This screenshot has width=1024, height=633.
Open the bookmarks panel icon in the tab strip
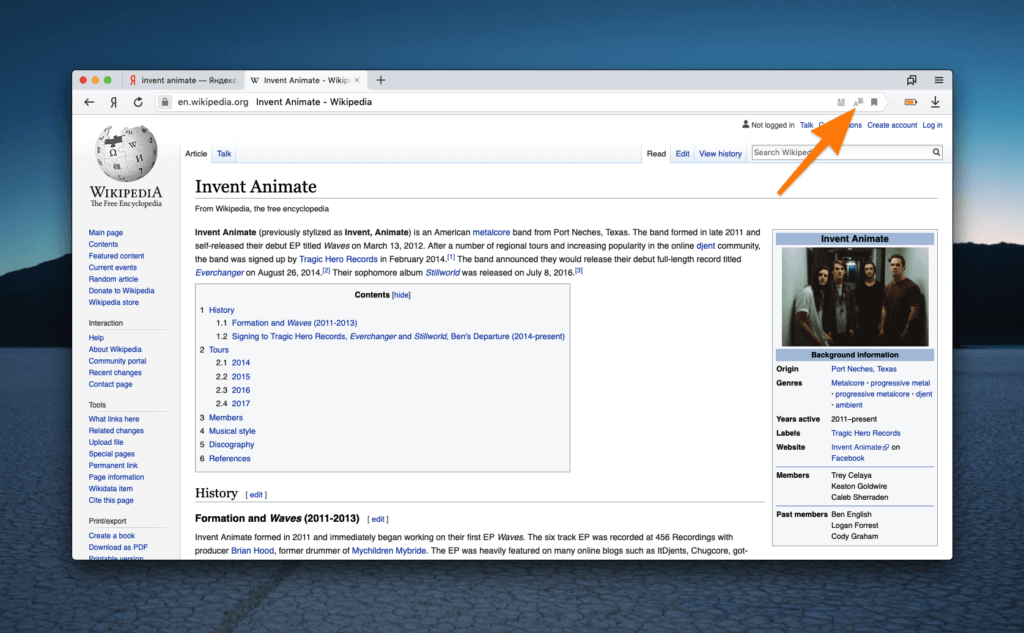coord(912,80)
